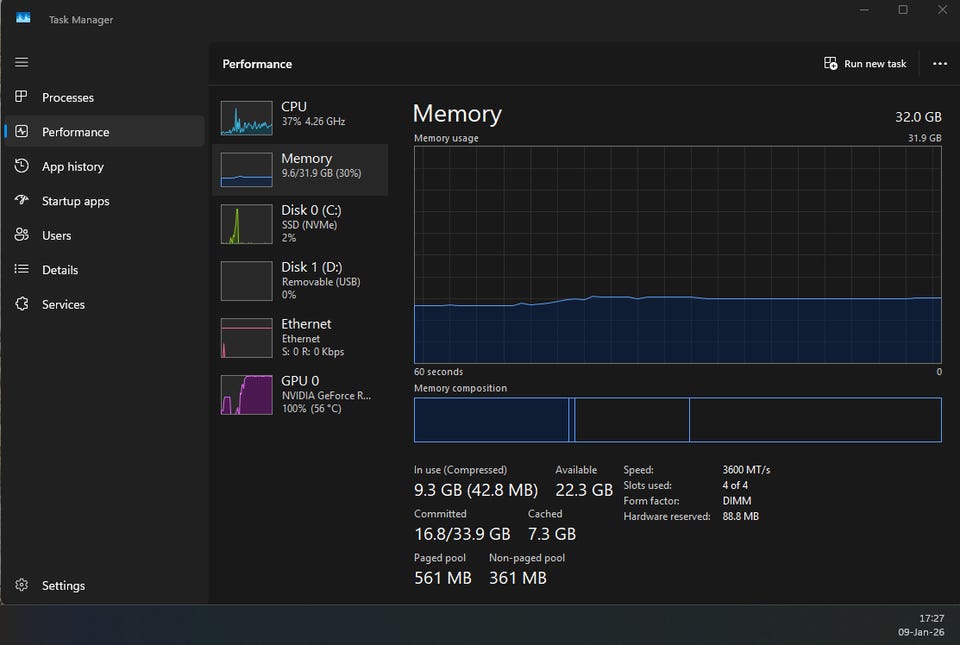The image size is (960, 645).
Task: Go to Processes page
Action: (x=68, y=97)
